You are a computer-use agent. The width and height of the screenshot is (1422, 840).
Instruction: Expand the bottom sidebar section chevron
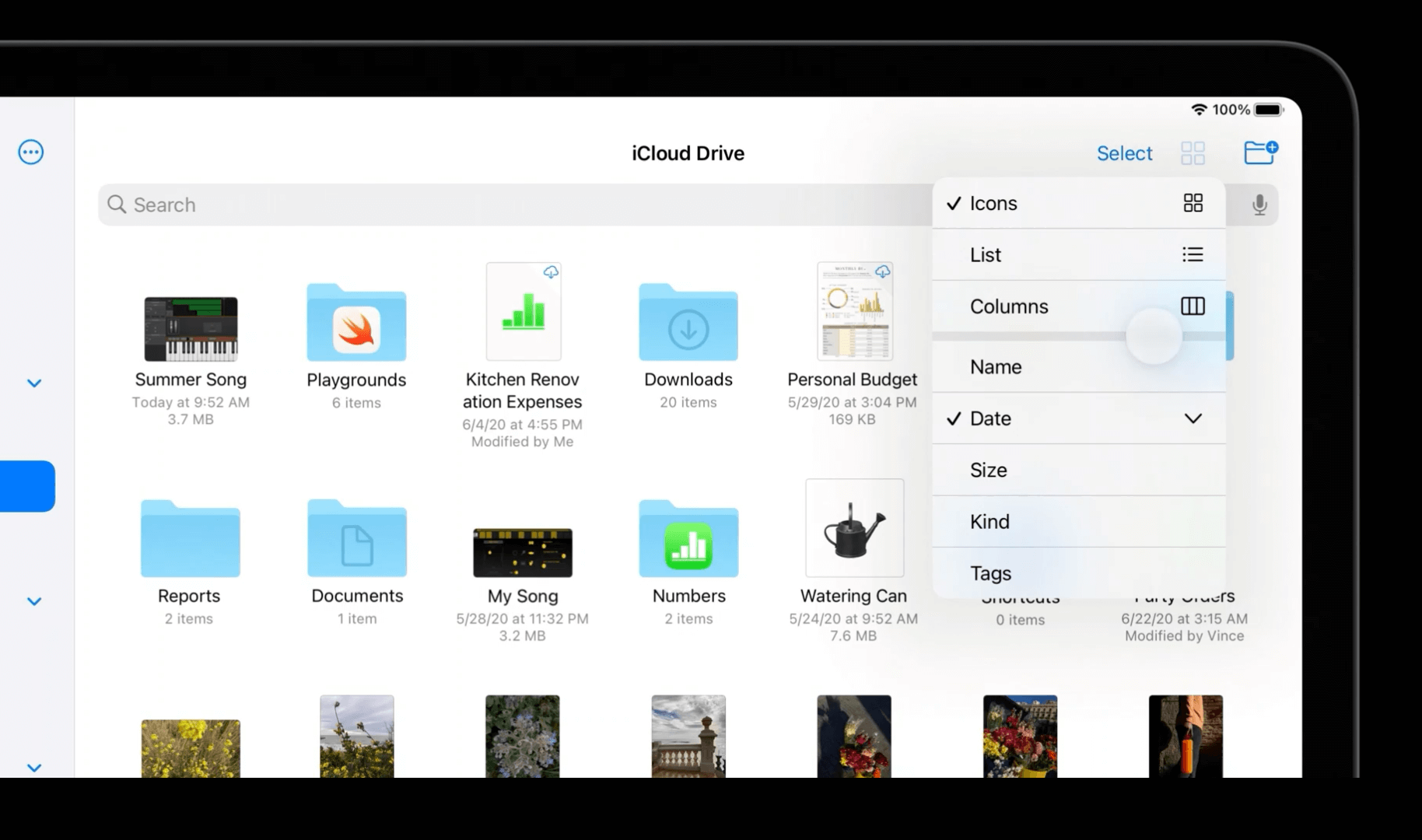34,768
